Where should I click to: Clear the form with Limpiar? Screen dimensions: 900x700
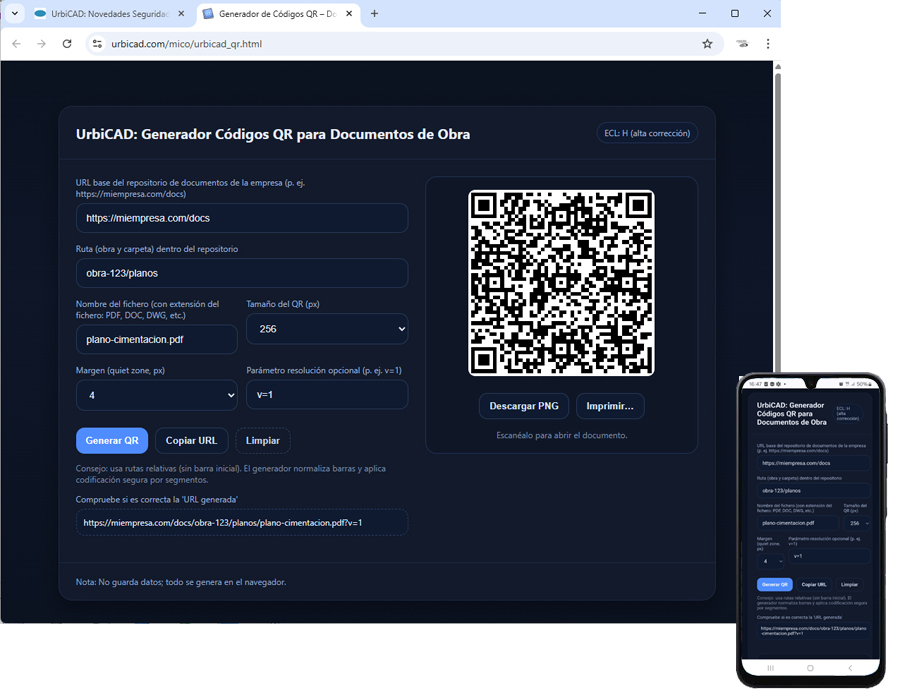tap(265, 440)
